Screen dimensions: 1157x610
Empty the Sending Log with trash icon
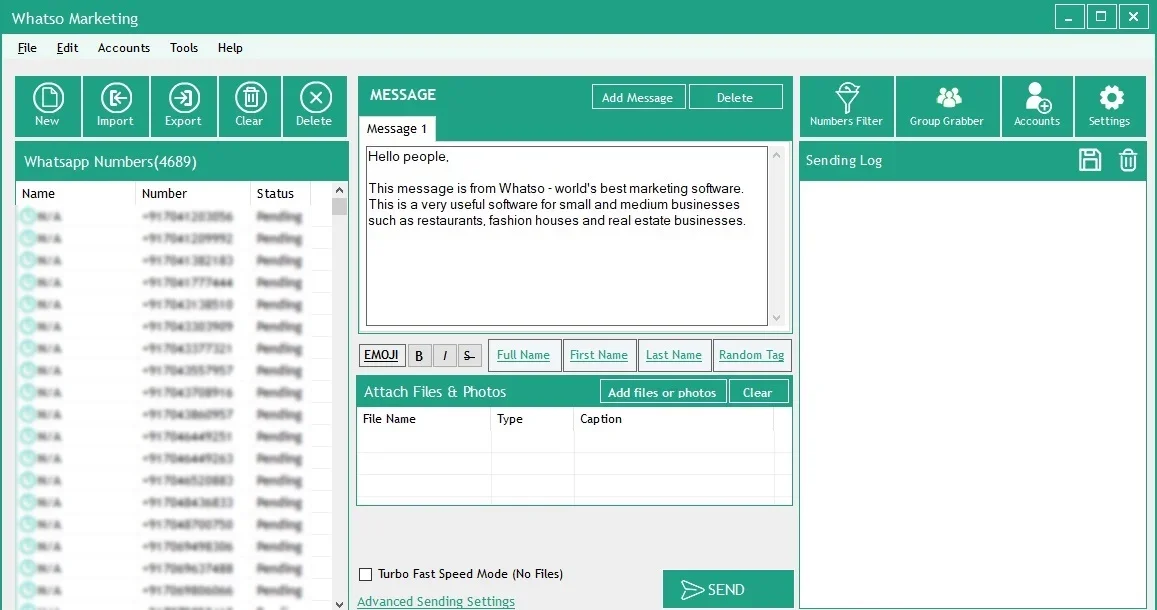coord(1127,160)
